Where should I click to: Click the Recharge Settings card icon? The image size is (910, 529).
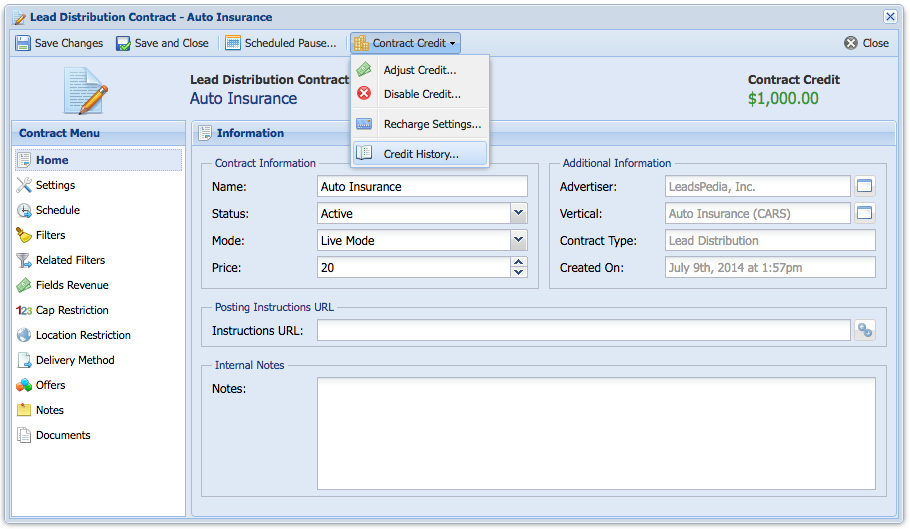pos(364,124)
